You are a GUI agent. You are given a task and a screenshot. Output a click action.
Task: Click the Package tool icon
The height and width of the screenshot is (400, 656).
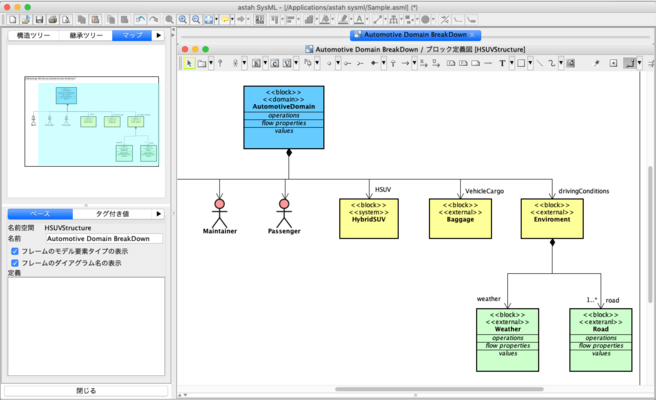pos(203,63)
